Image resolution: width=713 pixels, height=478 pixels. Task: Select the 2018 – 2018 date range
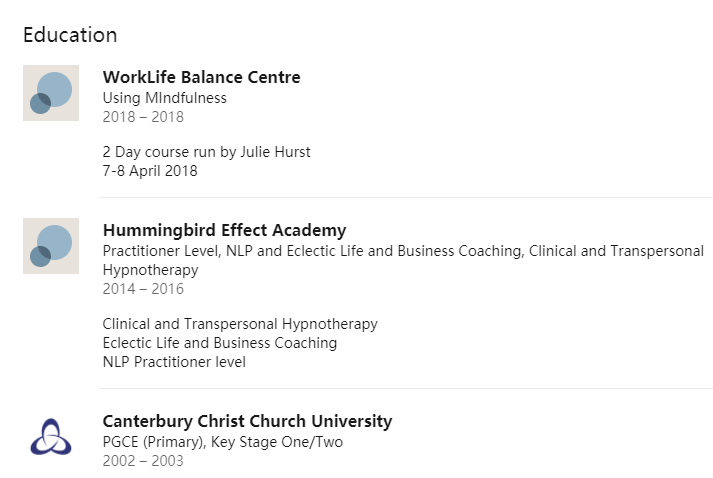143,117
